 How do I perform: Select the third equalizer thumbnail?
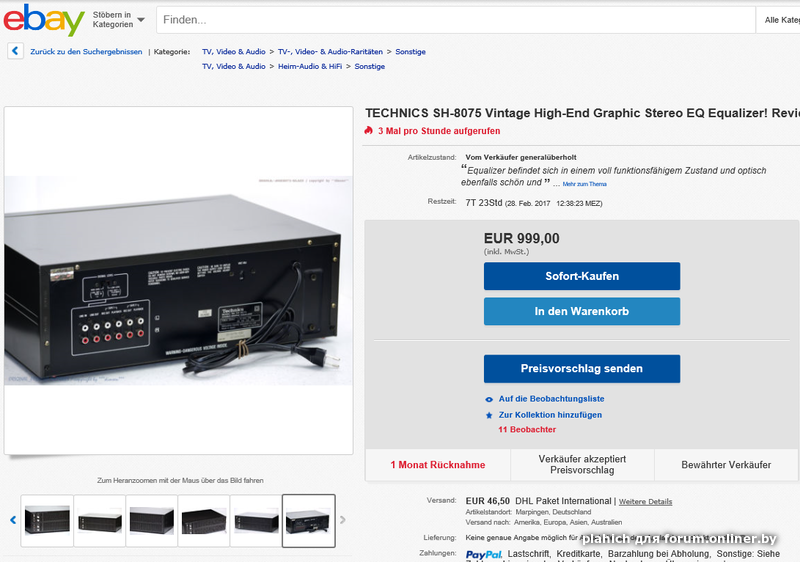[152, 521]
